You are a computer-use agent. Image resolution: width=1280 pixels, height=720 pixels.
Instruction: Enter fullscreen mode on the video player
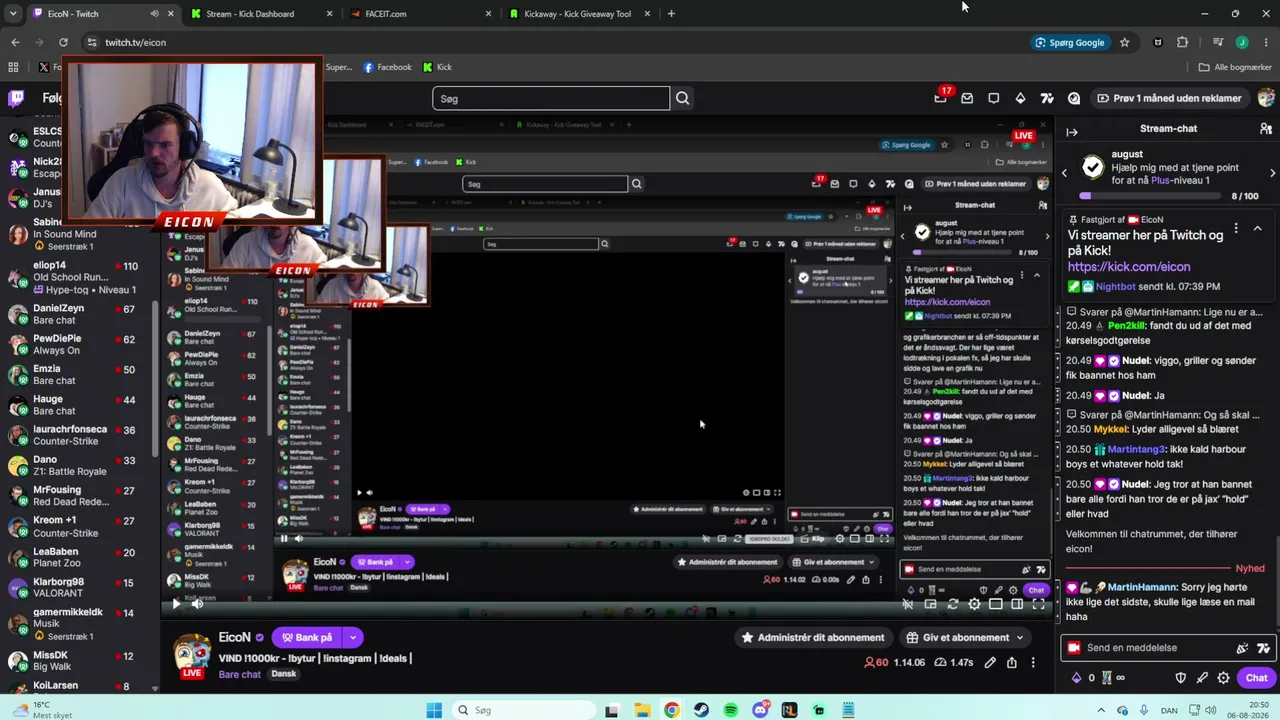(1038, 604)
